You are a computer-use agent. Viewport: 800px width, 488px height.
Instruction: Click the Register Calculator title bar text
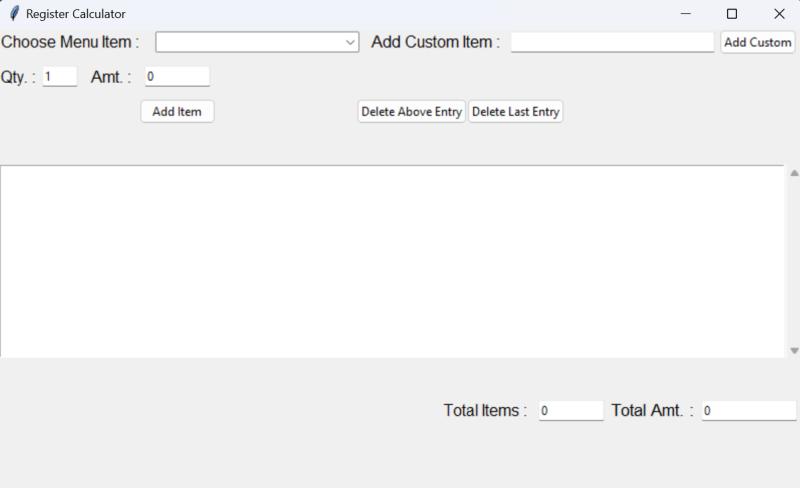coord(76,14)
